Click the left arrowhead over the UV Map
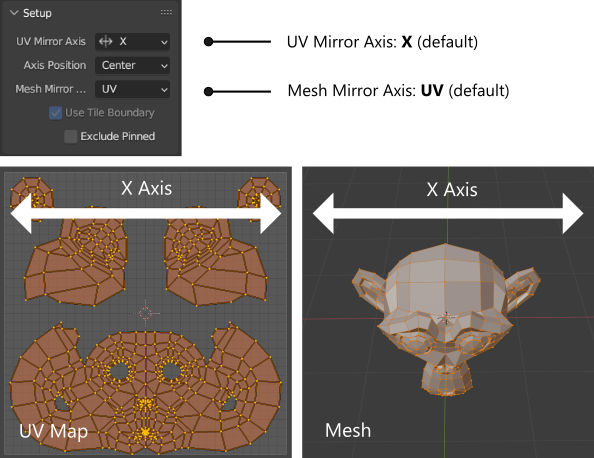 click(x=21, y=214)
